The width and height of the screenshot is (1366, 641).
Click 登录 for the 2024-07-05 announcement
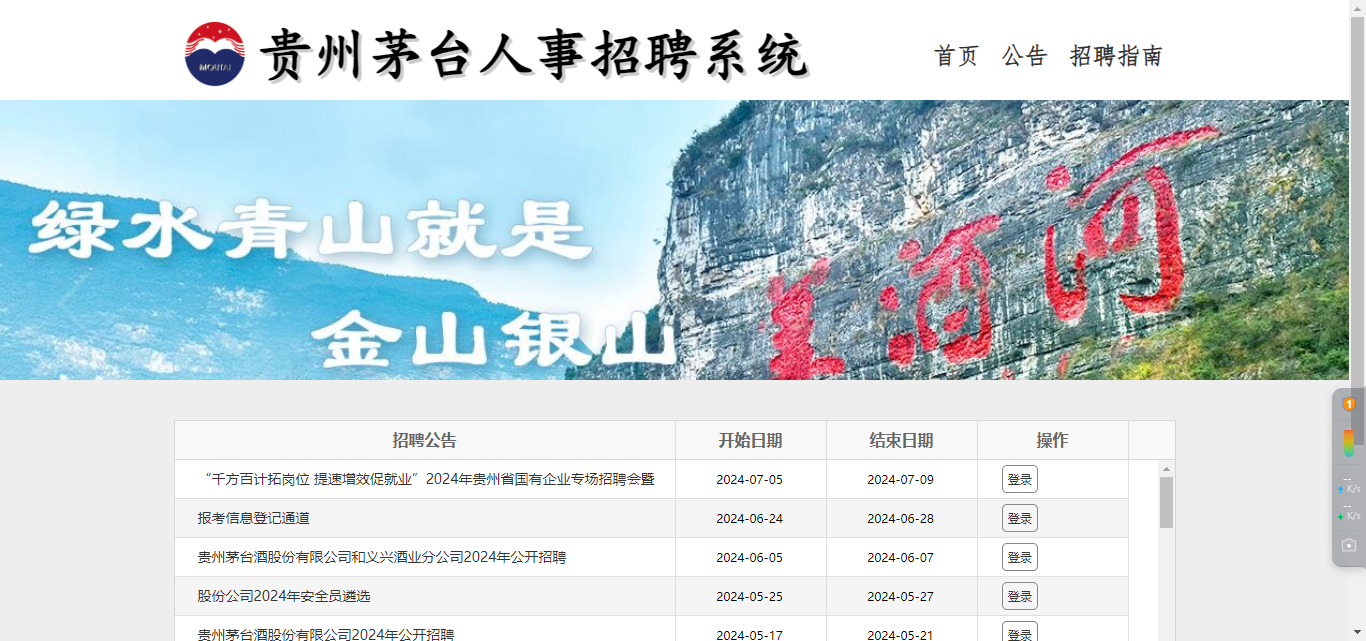(1020, 479)
